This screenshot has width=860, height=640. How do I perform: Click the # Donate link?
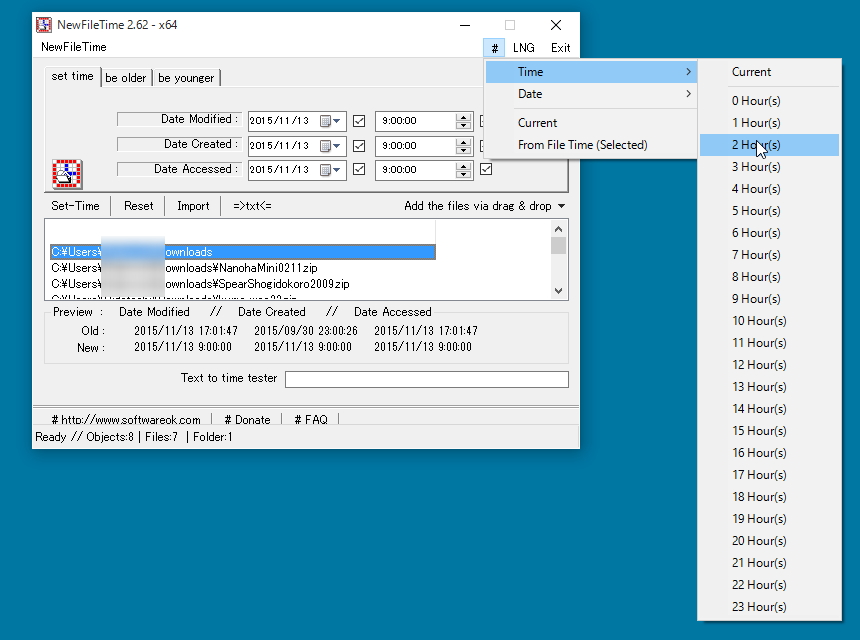247,420
